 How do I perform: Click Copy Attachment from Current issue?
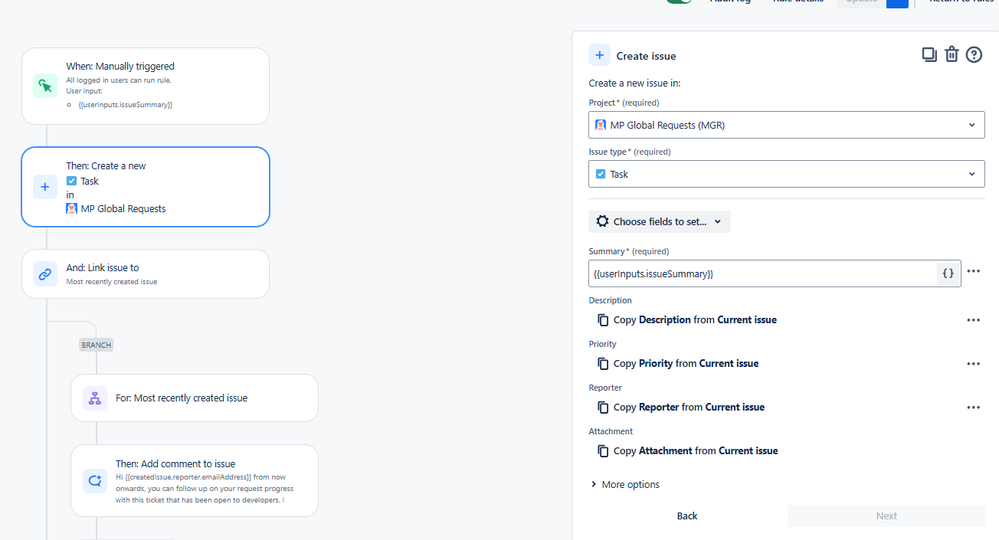pos(696,451)
